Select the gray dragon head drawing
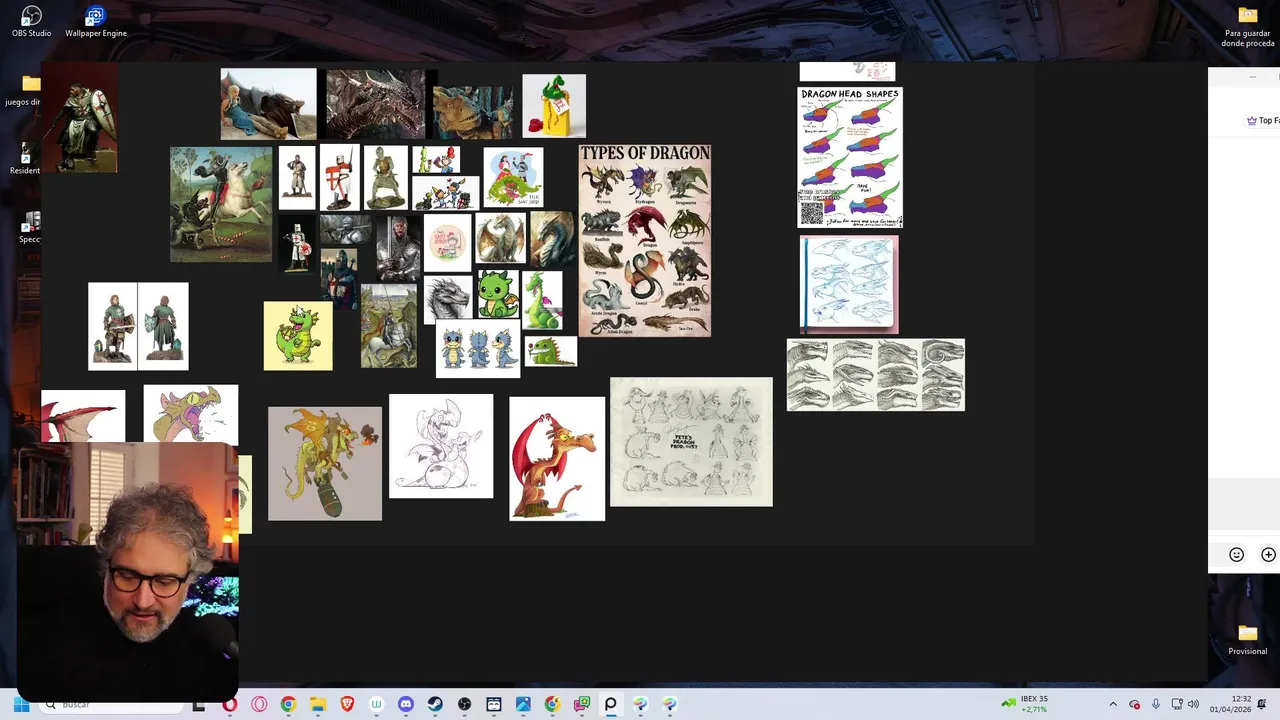Screen dimensions: 1280x720 (x=448, y=299)
